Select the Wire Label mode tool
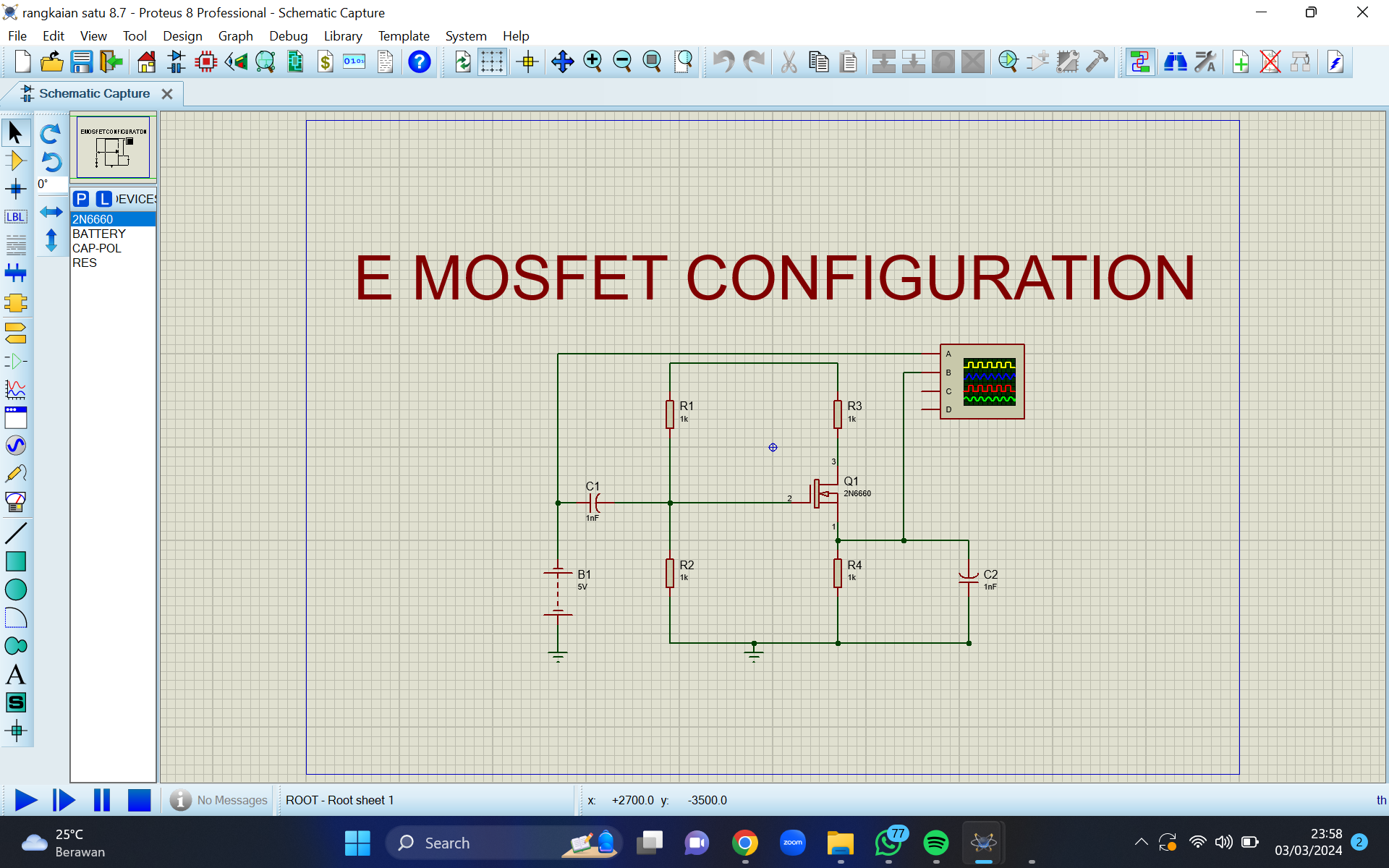1389x868 pixels. 15,217
